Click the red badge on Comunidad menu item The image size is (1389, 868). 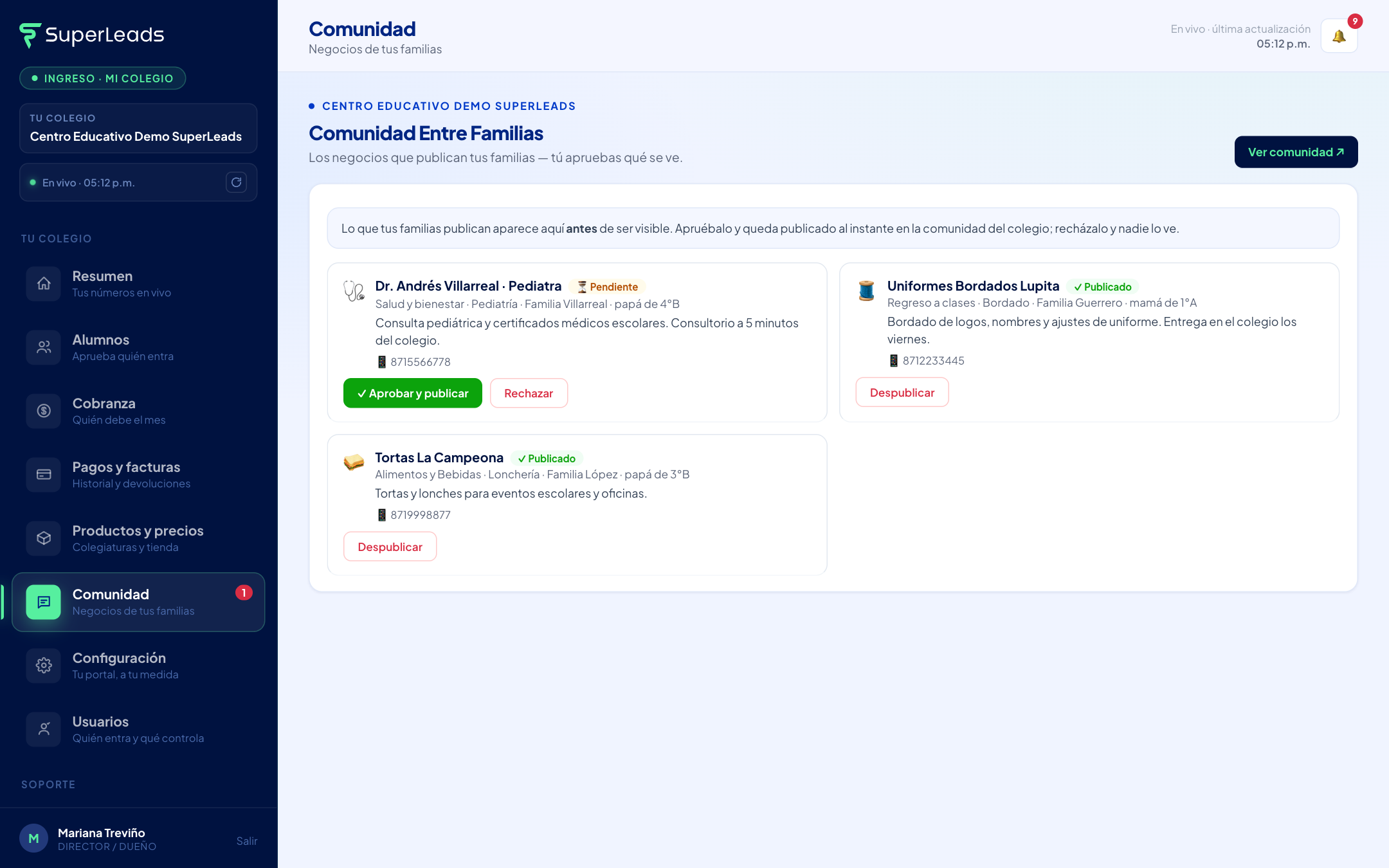[244, 593]
